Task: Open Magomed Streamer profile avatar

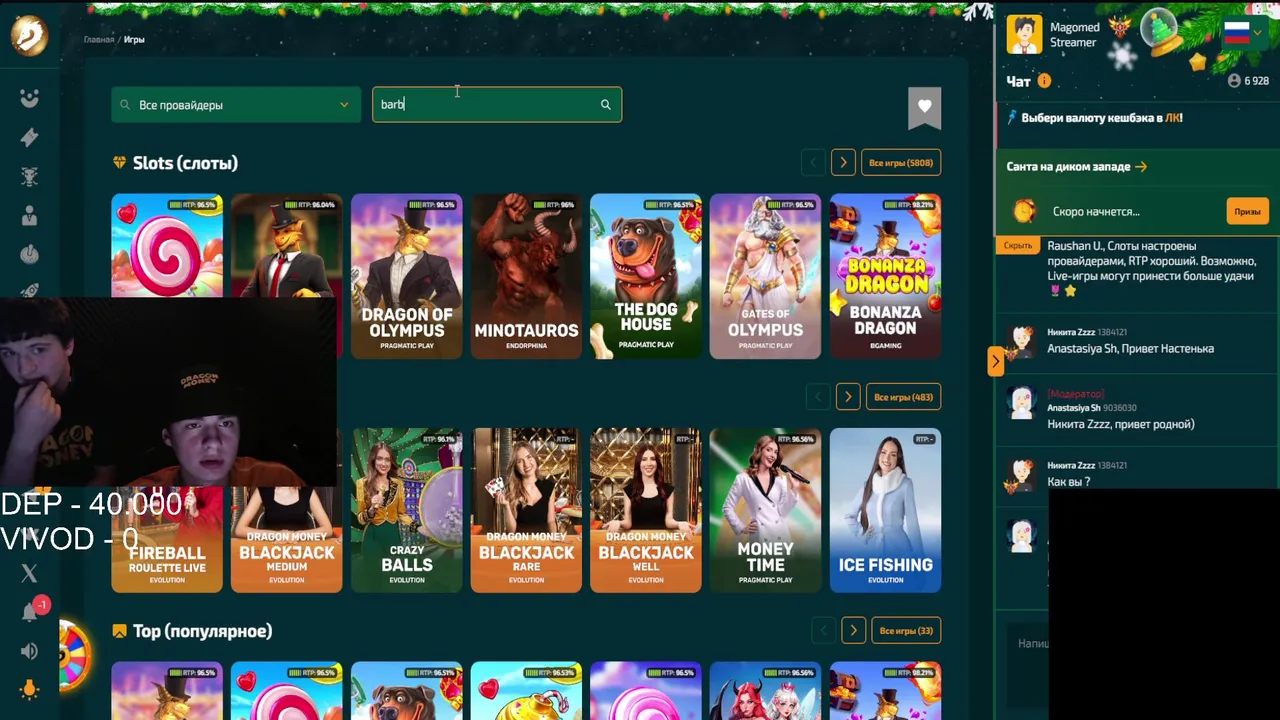Action: coord(1024,34)
